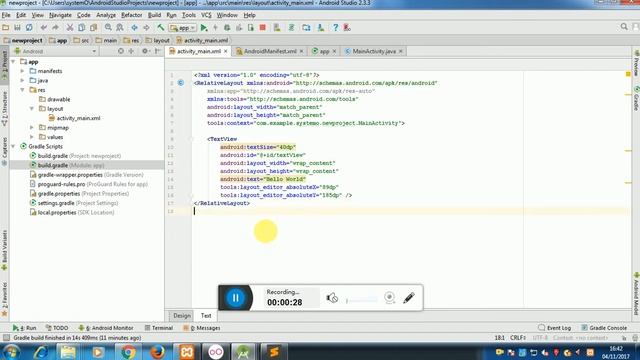This screenshot has height=360, width=640.
Task: Click the Back navigation arrow icon
Action: coord(134,27)
